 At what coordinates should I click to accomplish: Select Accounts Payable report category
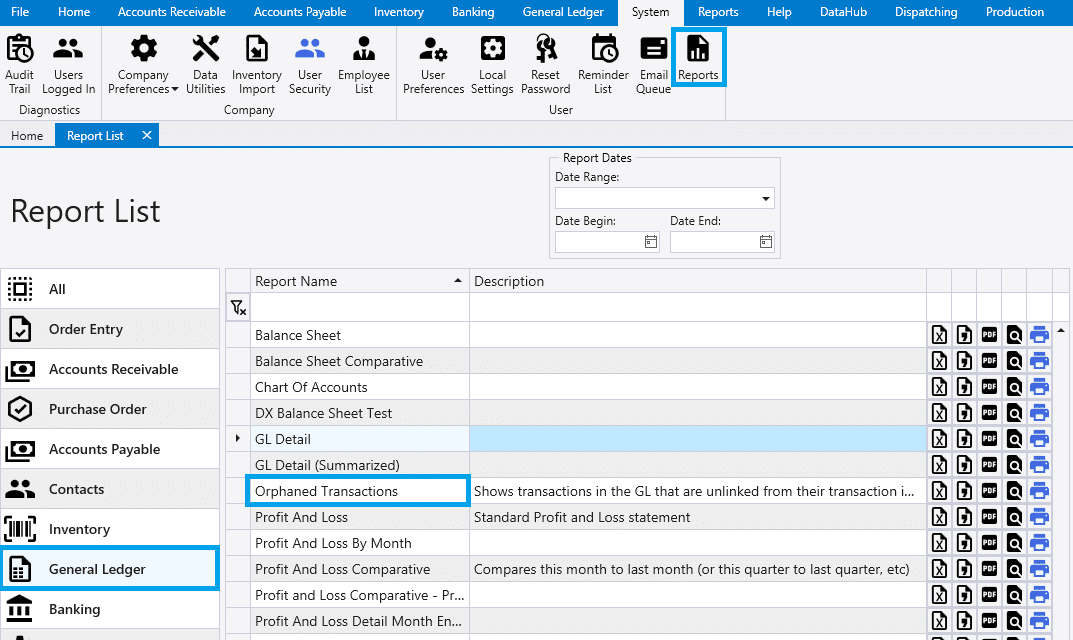coord(110,449)
